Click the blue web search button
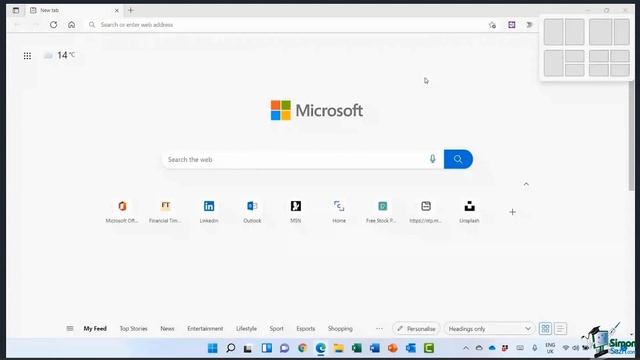640x360 pixels. [458, 159]
